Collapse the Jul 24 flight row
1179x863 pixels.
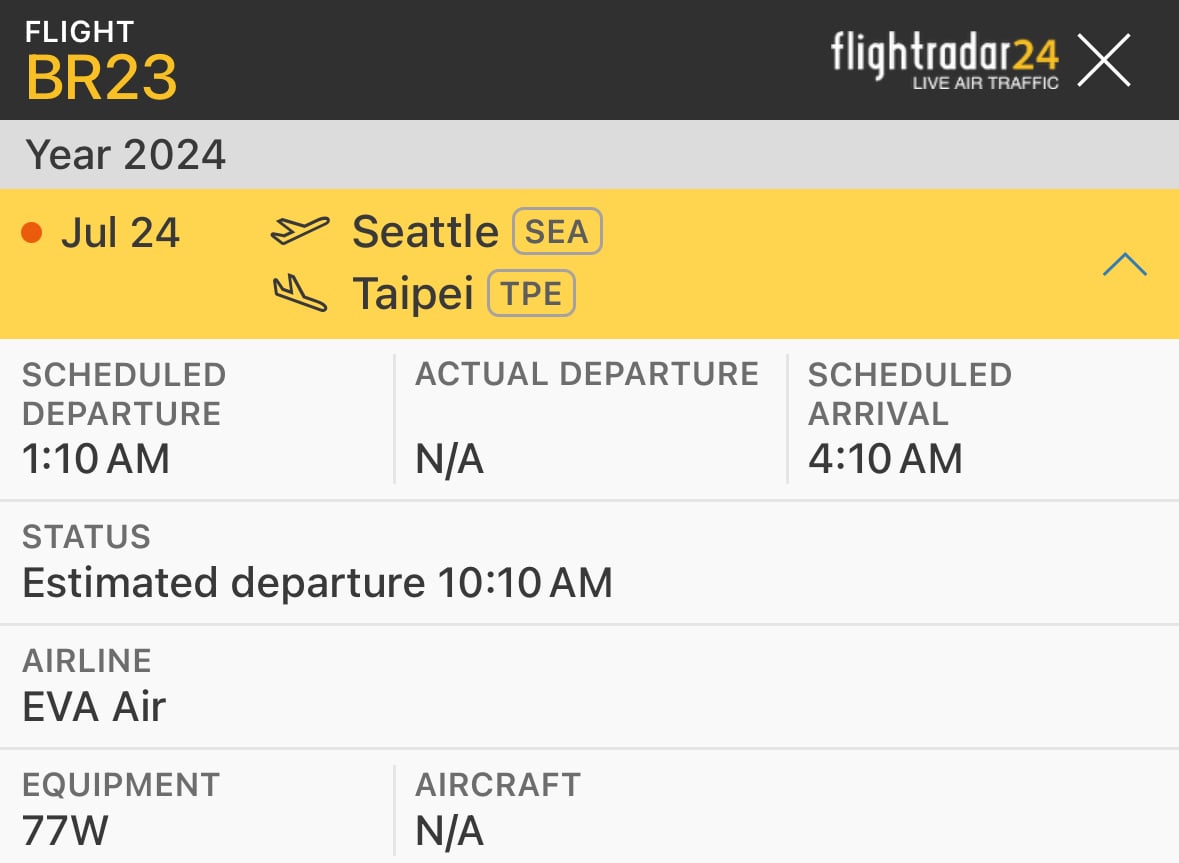[1124, 265]
